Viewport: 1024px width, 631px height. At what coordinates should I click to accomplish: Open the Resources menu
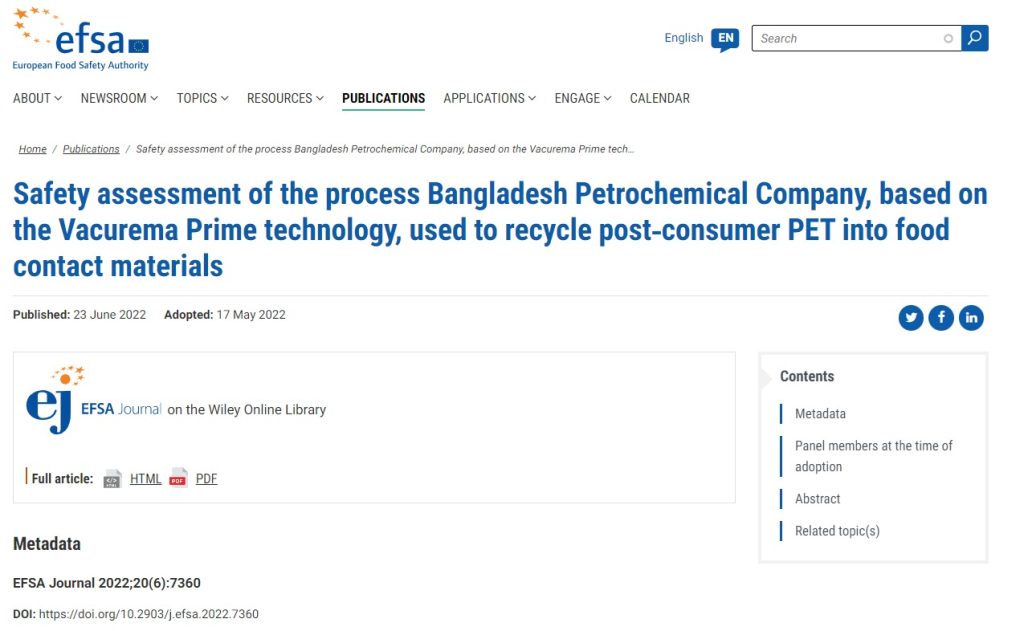(x=285, y=98)
